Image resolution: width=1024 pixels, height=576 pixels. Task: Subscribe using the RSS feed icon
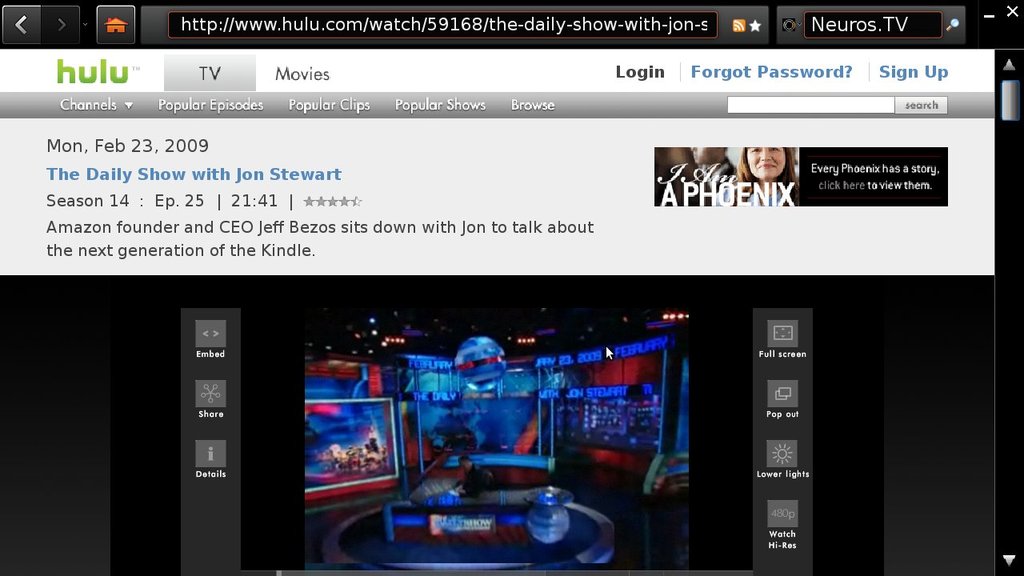click(x=739, y=25)
